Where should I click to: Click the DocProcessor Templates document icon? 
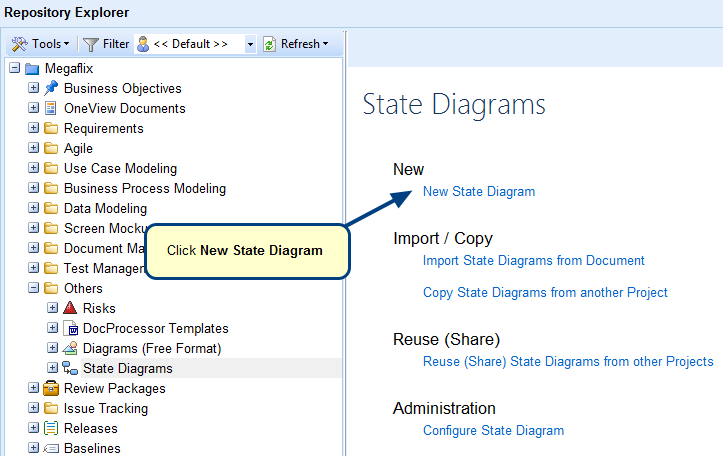70,328
